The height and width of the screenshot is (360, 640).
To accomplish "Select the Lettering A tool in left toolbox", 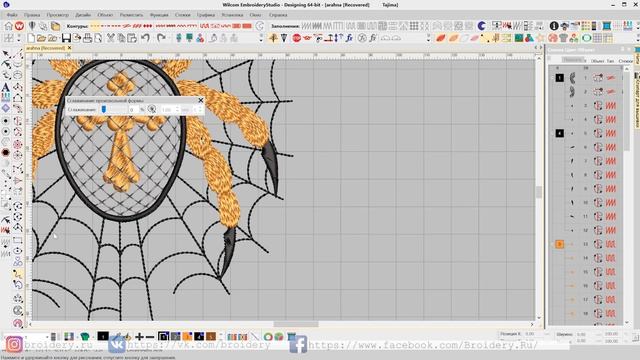I will coord(6,87).
